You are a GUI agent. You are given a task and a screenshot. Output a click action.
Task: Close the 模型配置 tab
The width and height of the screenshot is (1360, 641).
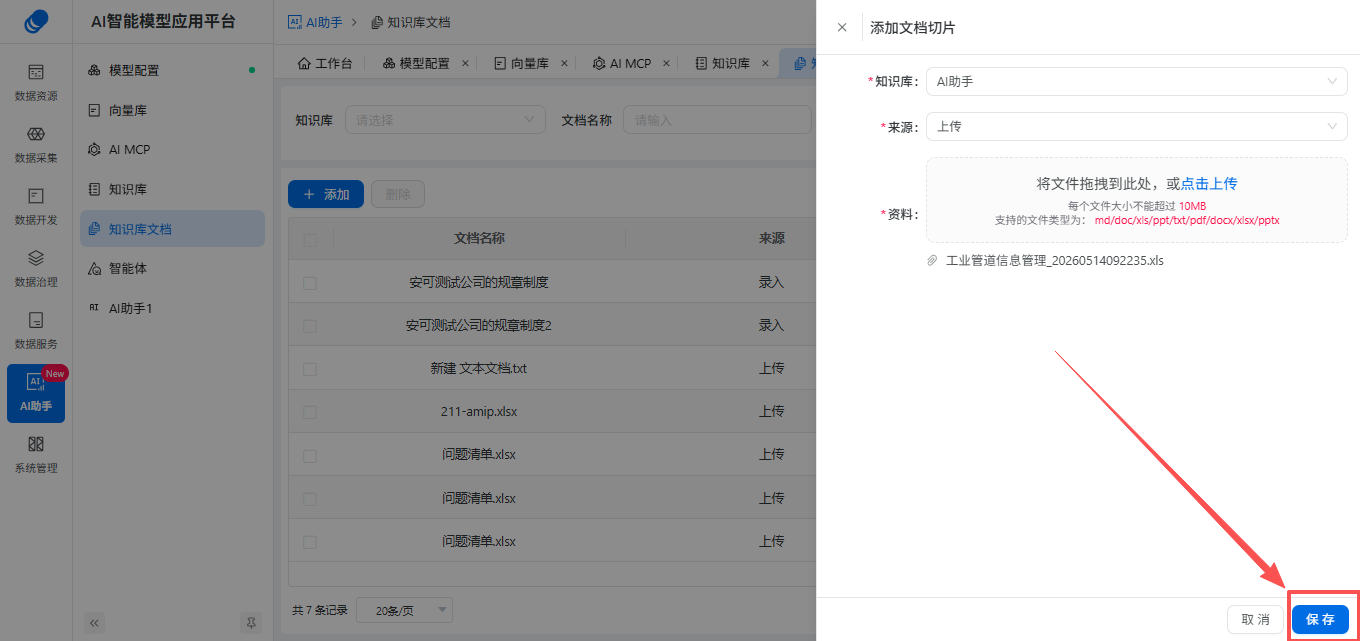465,63
